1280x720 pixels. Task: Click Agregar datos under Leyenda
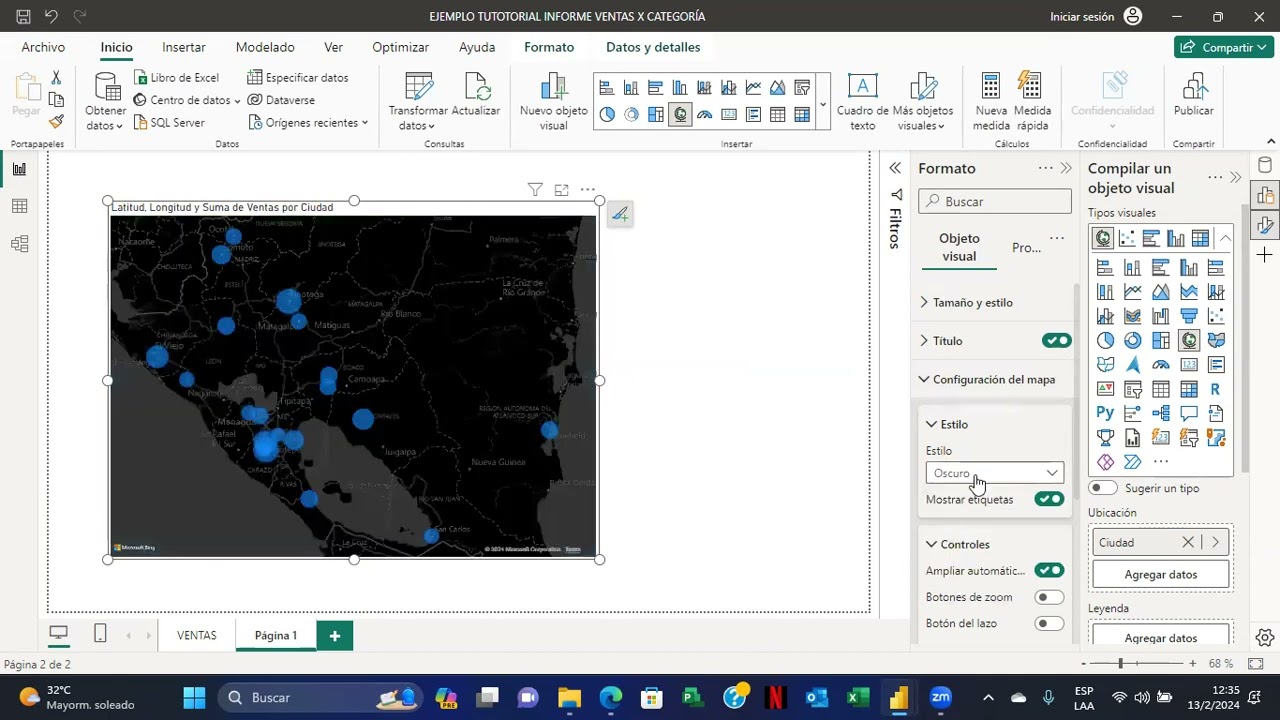pyautogui.click(x=1160, y=636)
